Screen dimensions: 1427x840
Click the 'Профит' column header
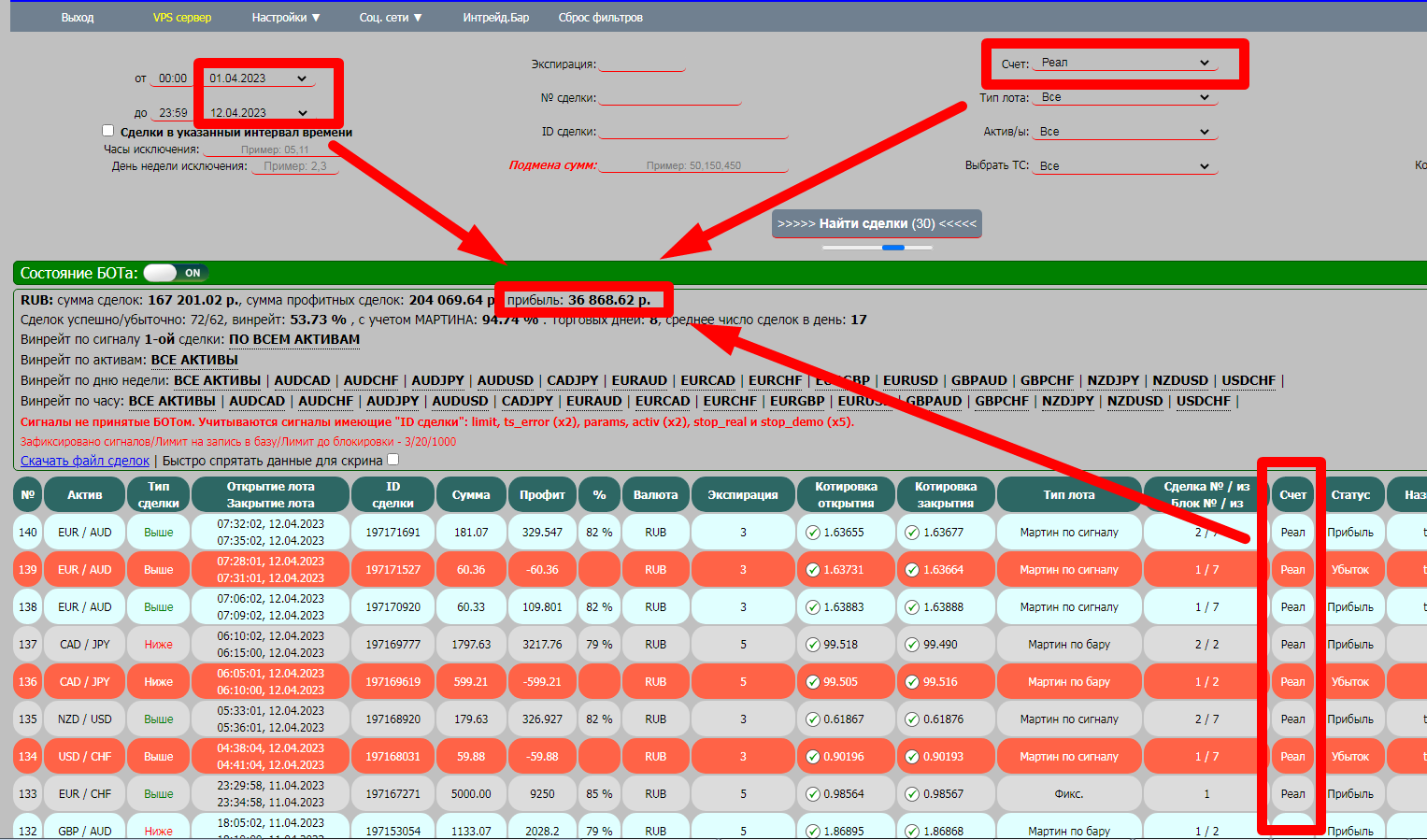click(x=543, y=494)
